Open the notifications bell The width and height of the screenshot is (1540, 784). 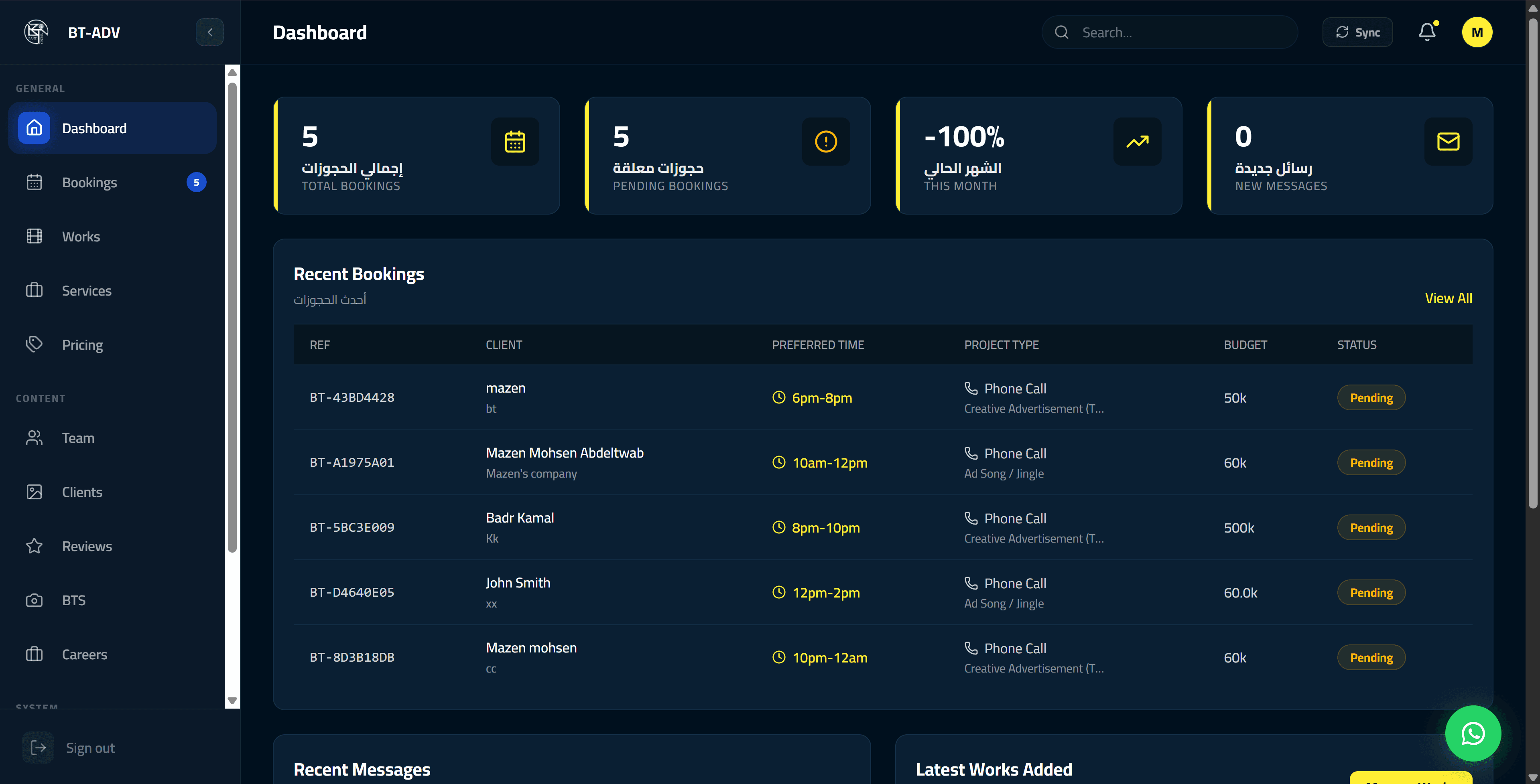point(1427,32)
